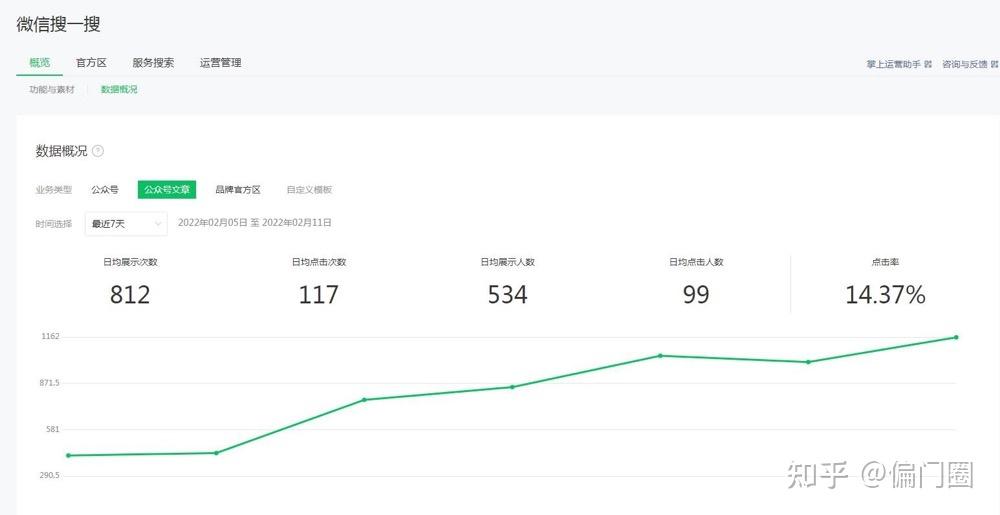The image size is (1000, 515).
Task: Click the 微信搜一搜 page title
Action: click(58, 25)
